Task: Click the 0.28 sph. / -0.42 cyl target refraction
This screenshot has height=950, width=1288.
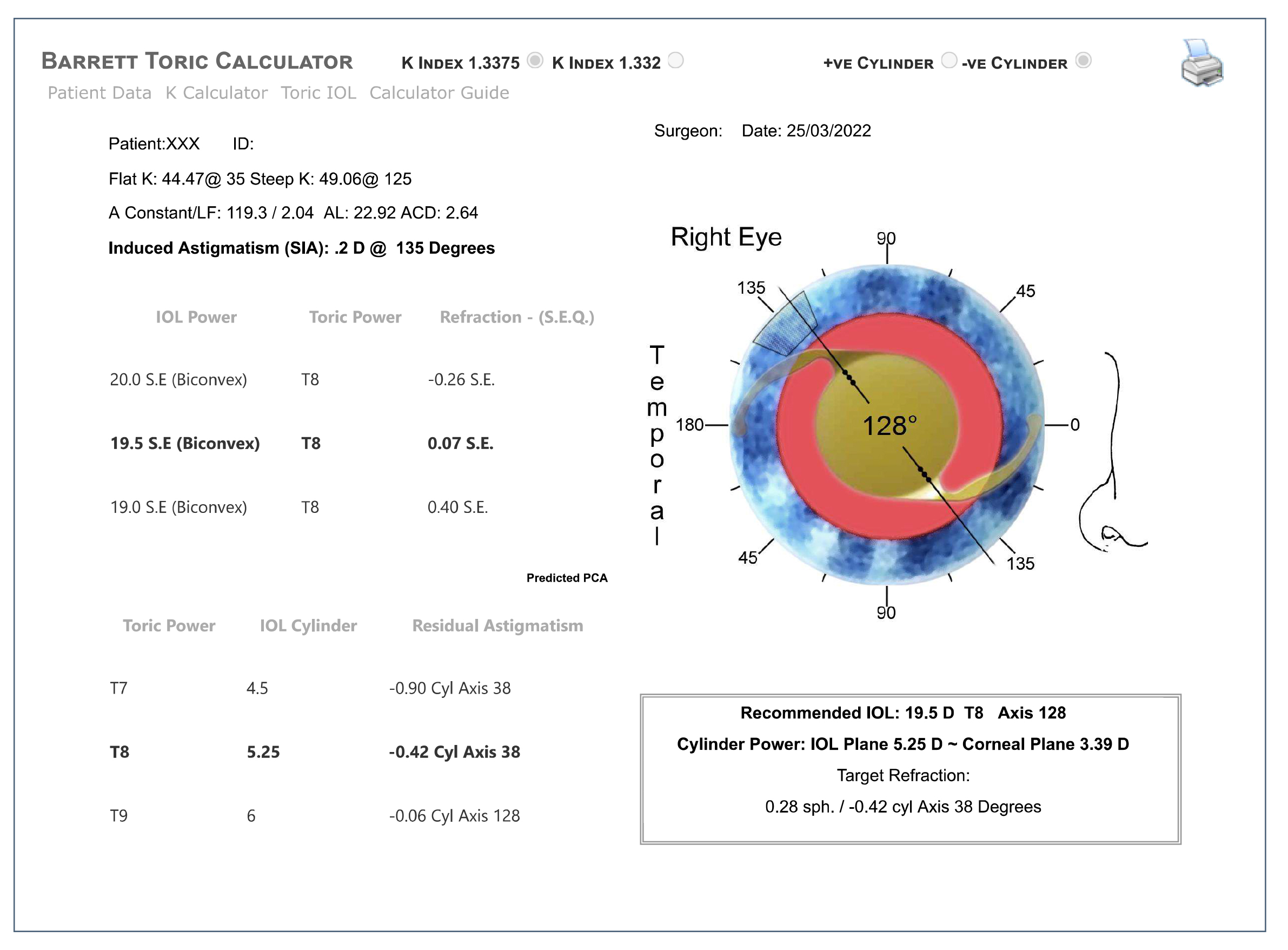Action: (902, 806)
